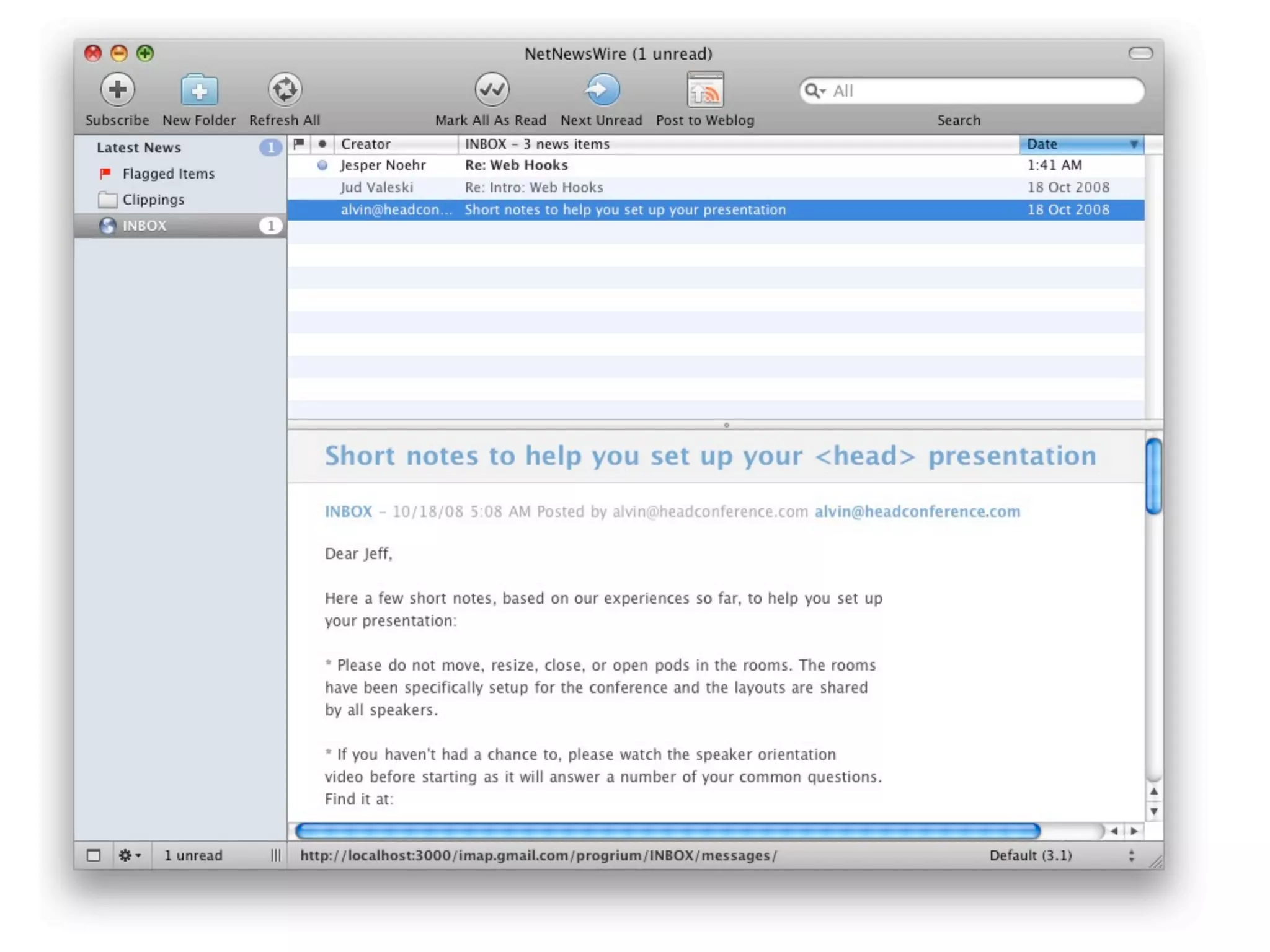Viewport: 1270px width, 952px height.
Task: Sort by the flag column header
Action: 299,144
